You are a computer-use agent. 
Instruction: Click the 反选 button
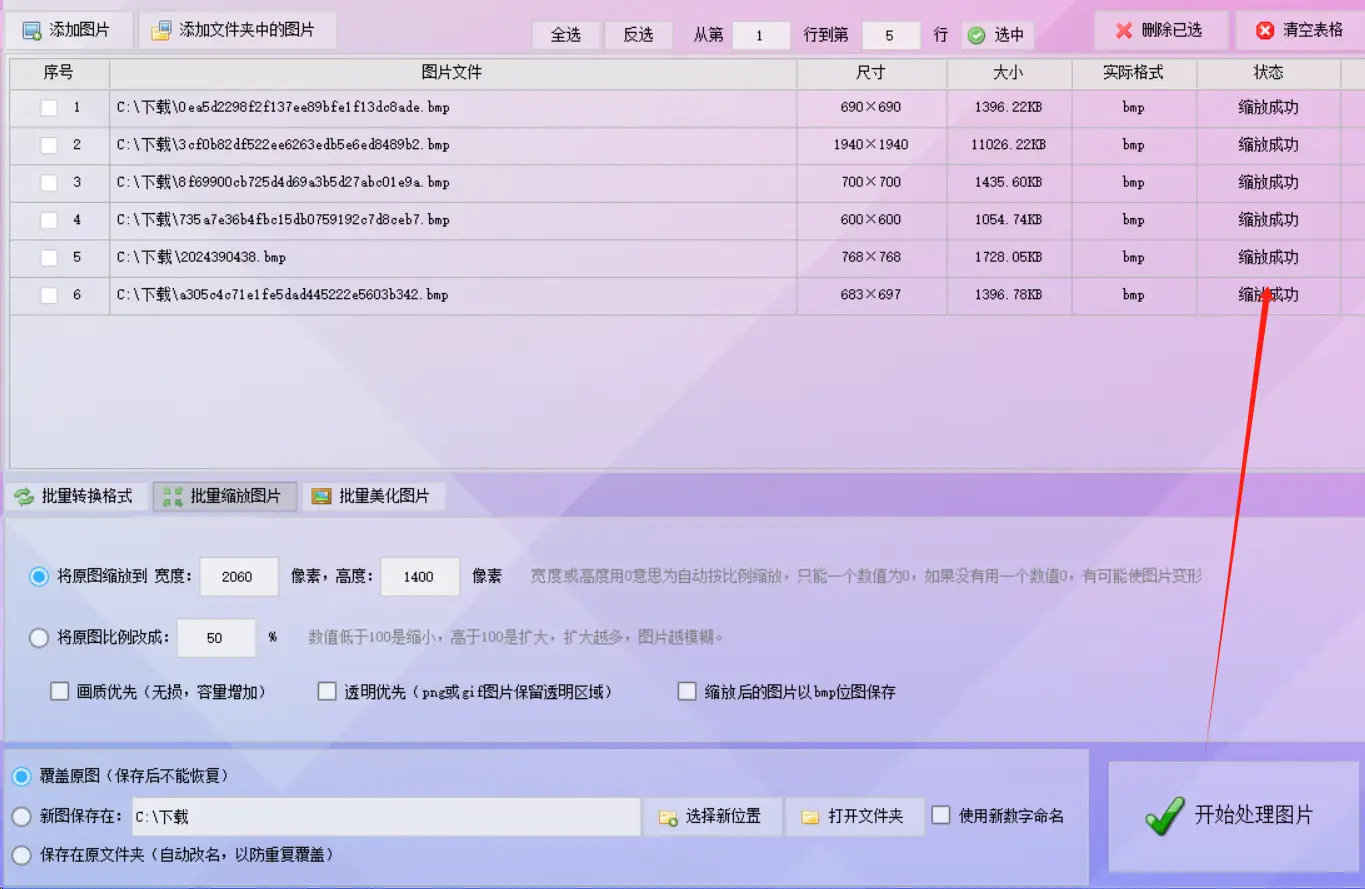[638, 35]
